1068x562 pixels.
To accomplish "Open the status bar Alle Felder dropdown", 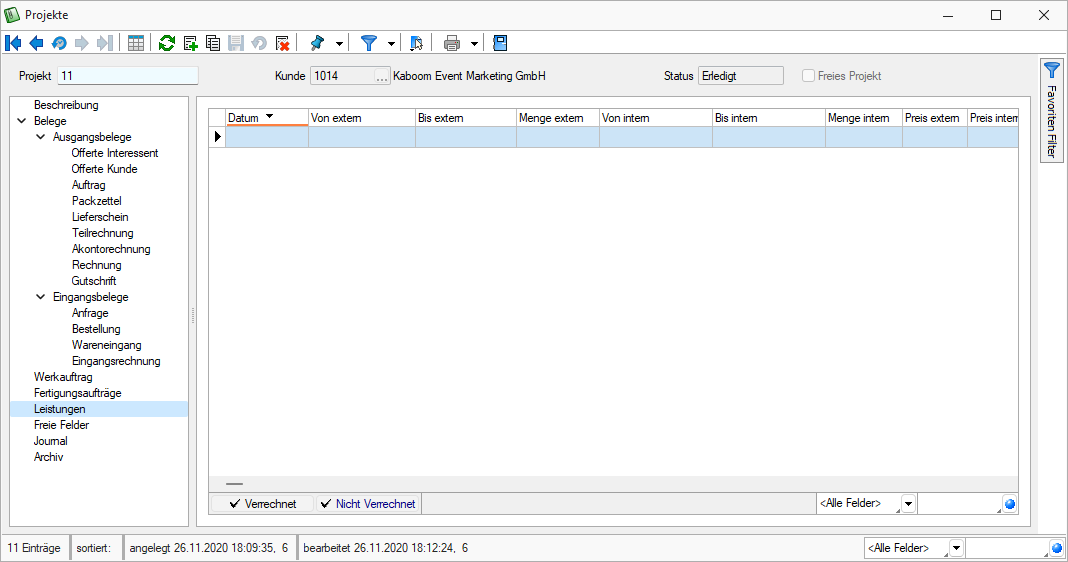I will click(956, 548).
